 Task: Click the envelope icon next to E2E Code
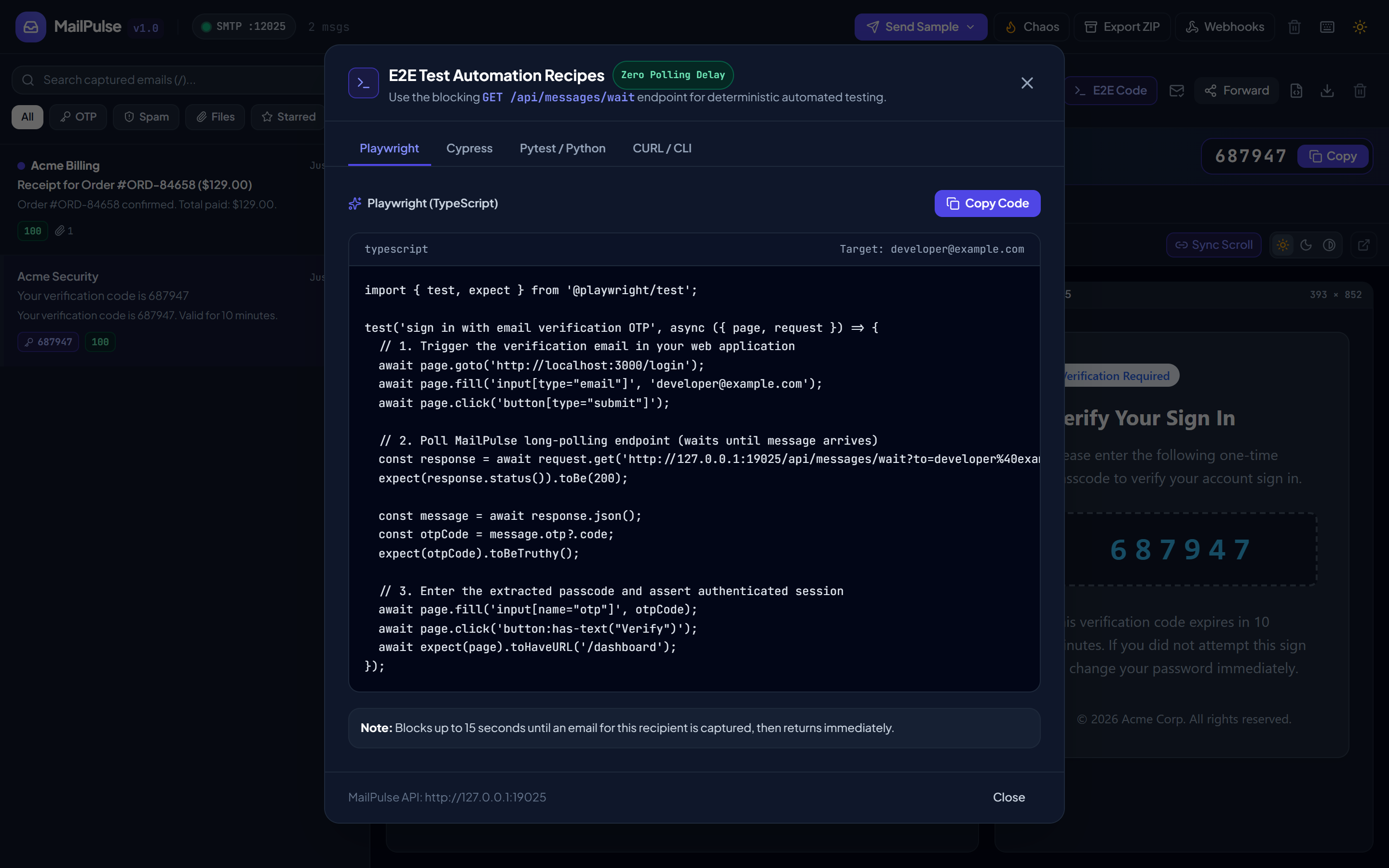click(1177, 91)
